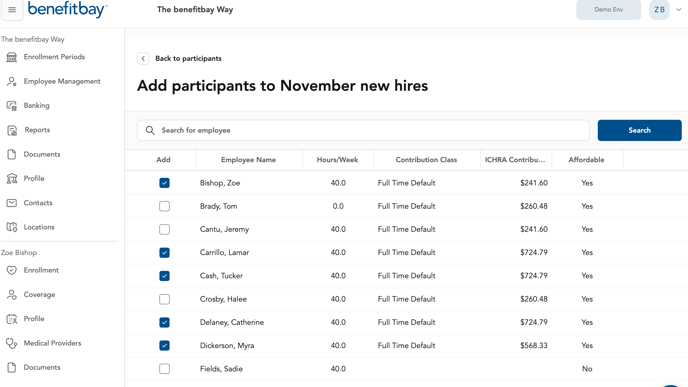Select employee name Carrillo, Lamar
The width and height of the screenshot is (688, 387).
[224, 253]
